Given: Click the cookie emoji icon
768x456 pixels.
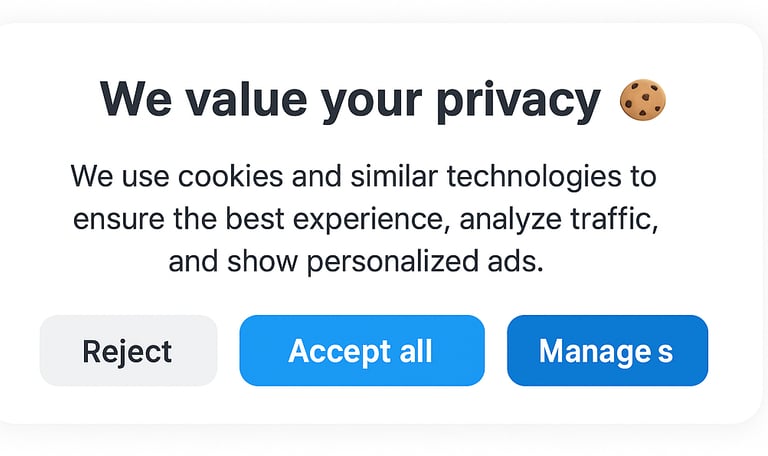Looking at the screenshot, I should coord(643,99).
